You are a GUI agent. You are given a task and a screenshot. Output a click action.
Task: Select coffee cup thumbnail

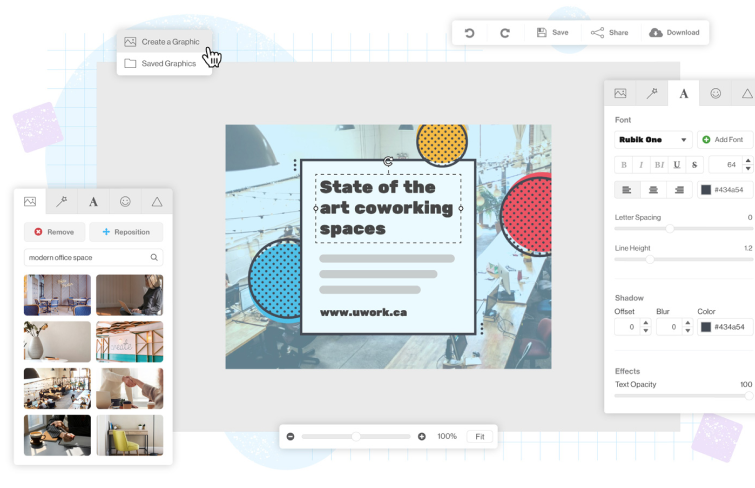click(x=57, y=435)
